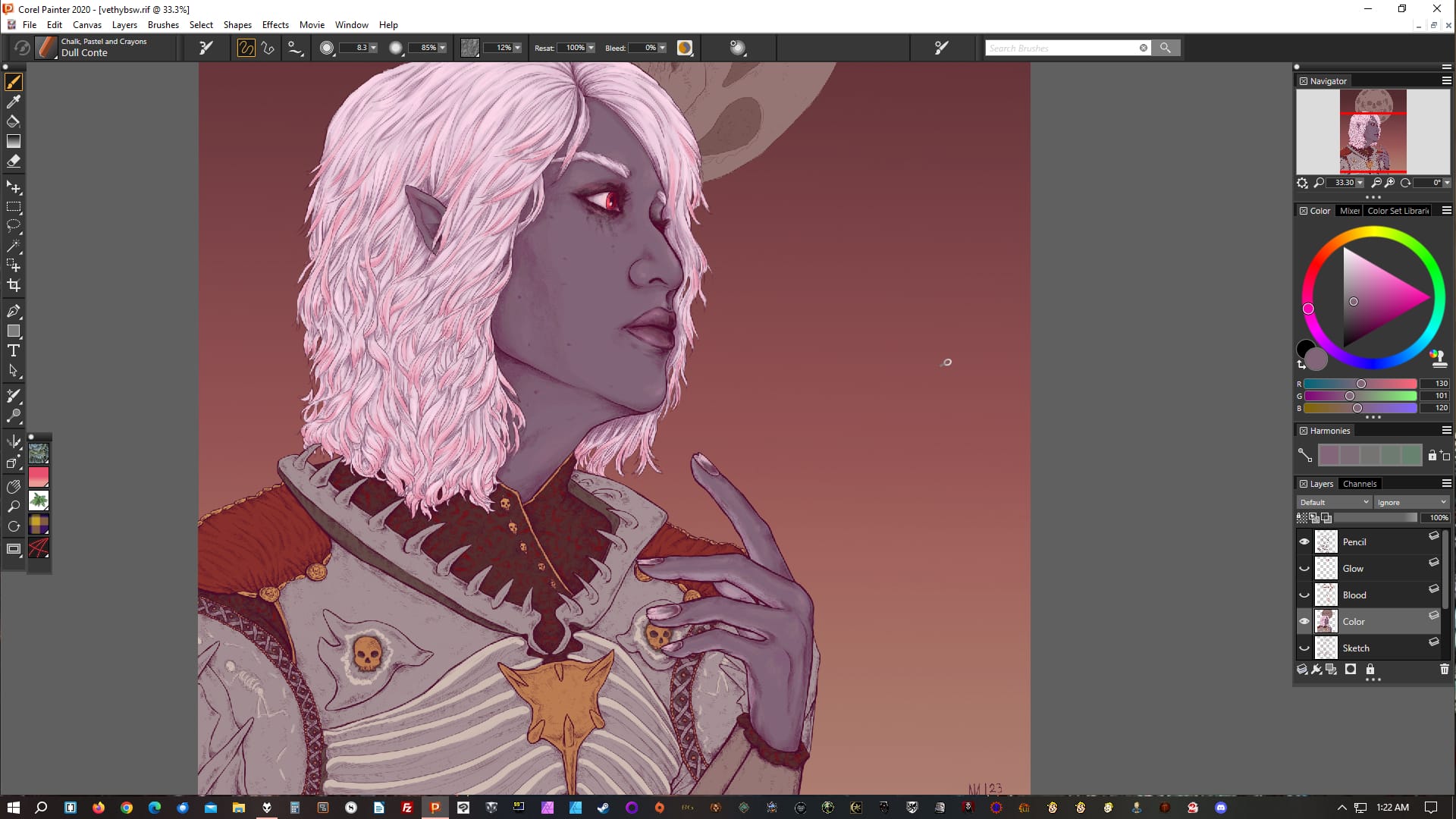Click the delete layer trash icon

1444,669
